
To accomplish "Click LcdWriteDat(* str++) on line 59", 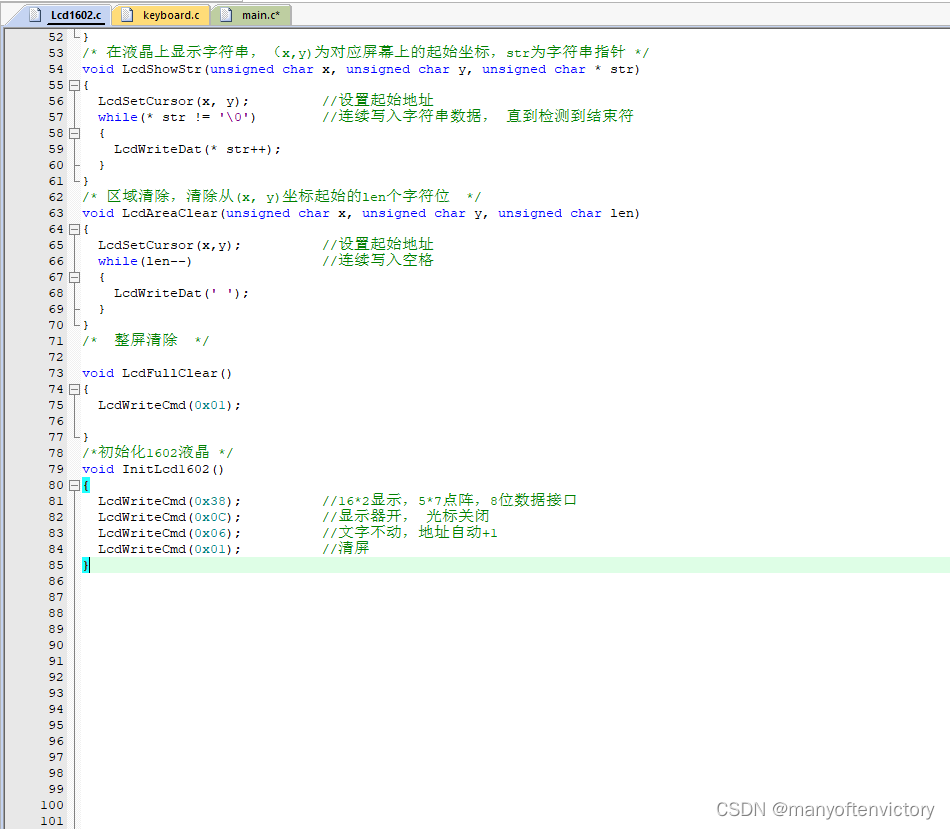I will tap(198, 149).
